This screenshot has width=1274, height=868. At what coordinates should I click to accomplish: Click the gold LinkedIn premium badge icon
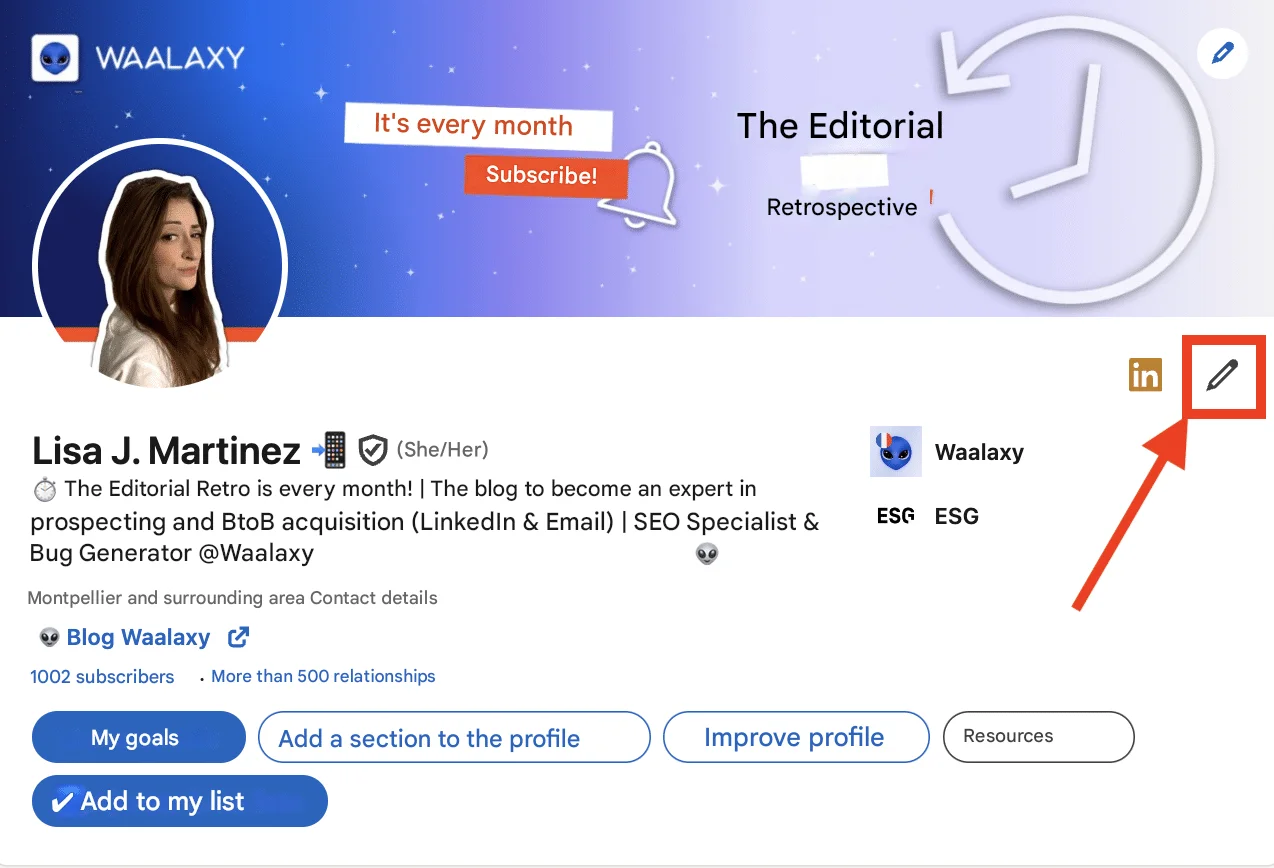(1145, 375)
